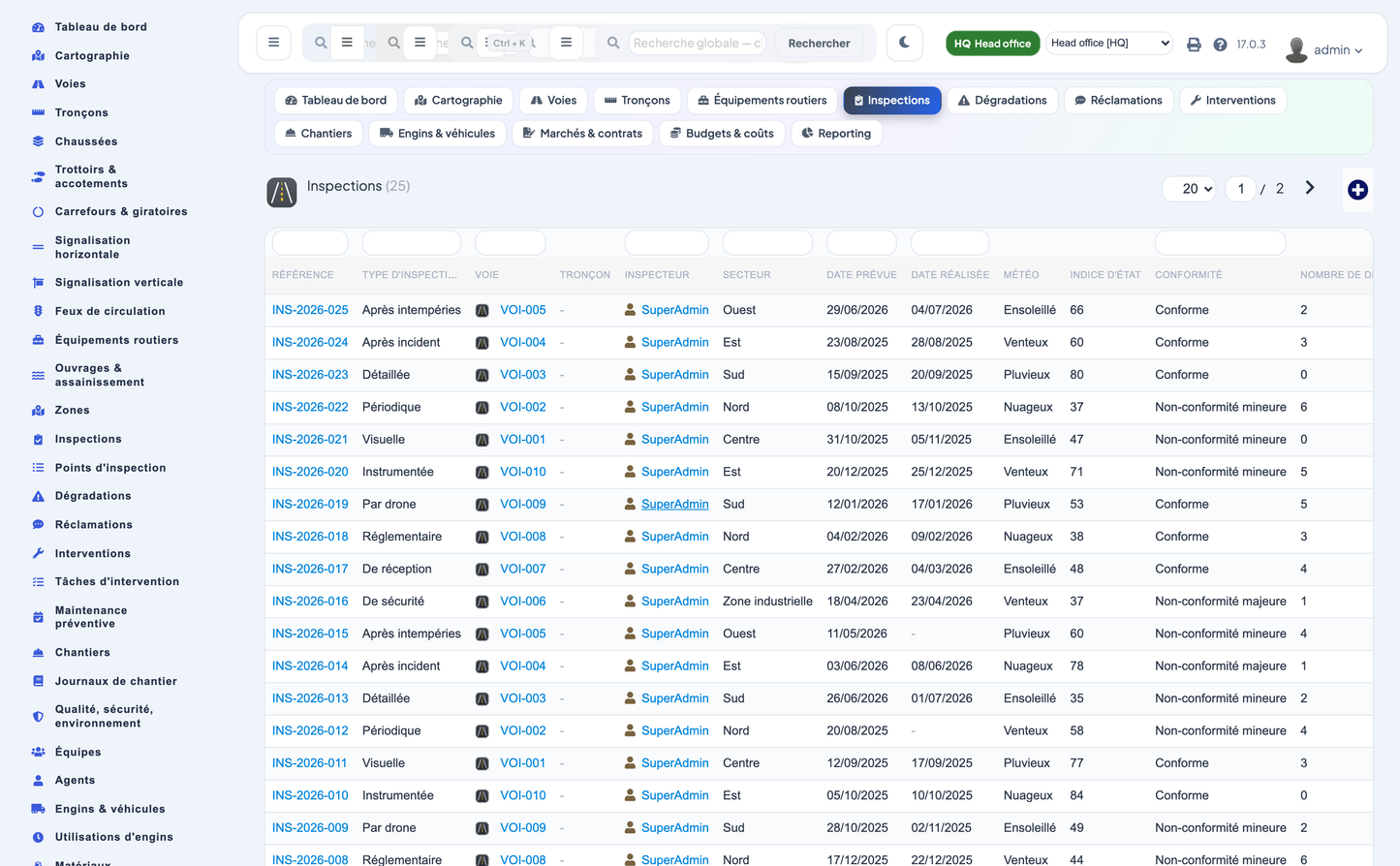
Task: Go to next page arrow
Action: [1310, 188]
